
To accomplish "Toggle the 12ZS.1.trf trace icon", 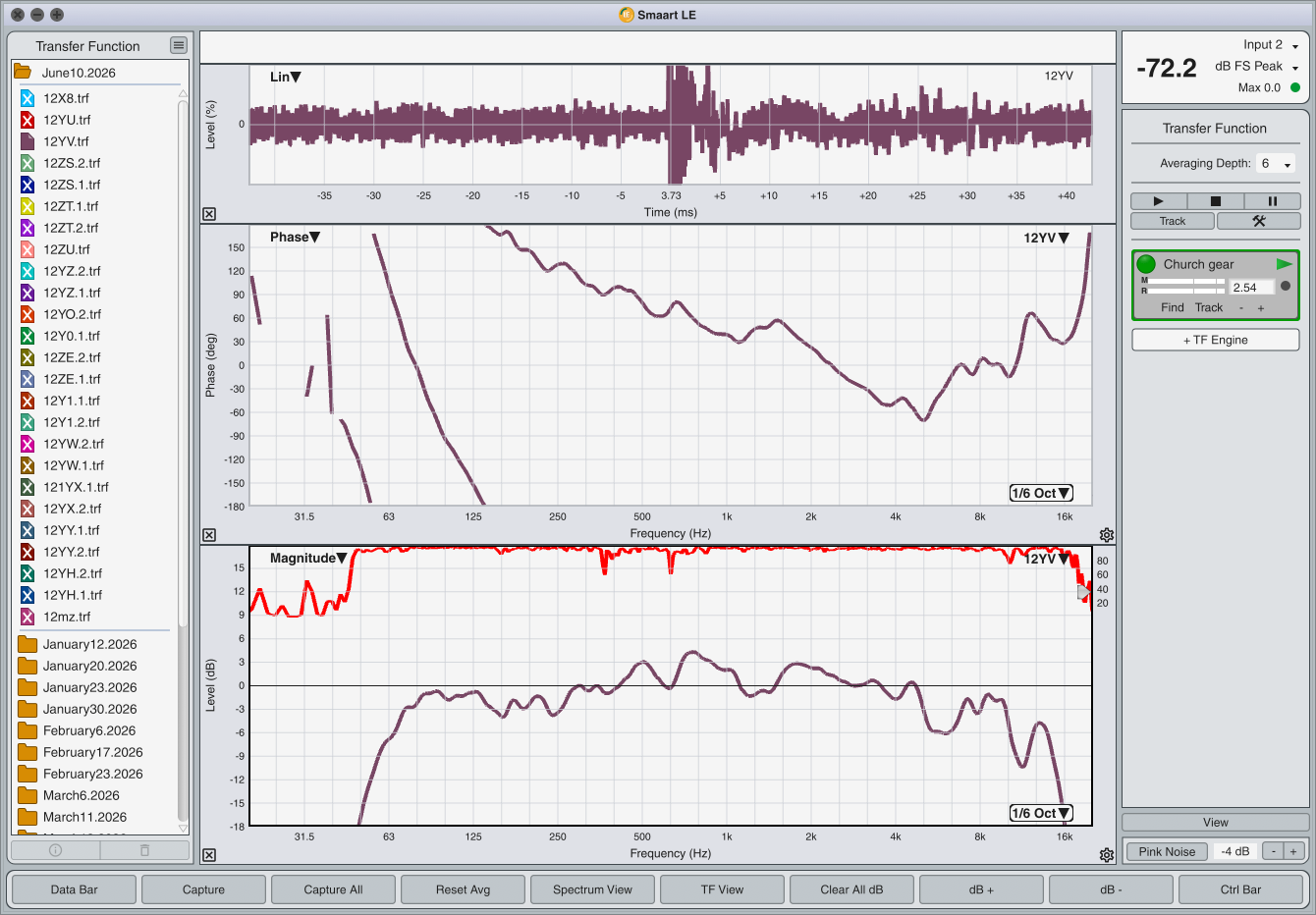I will [27, 185].
